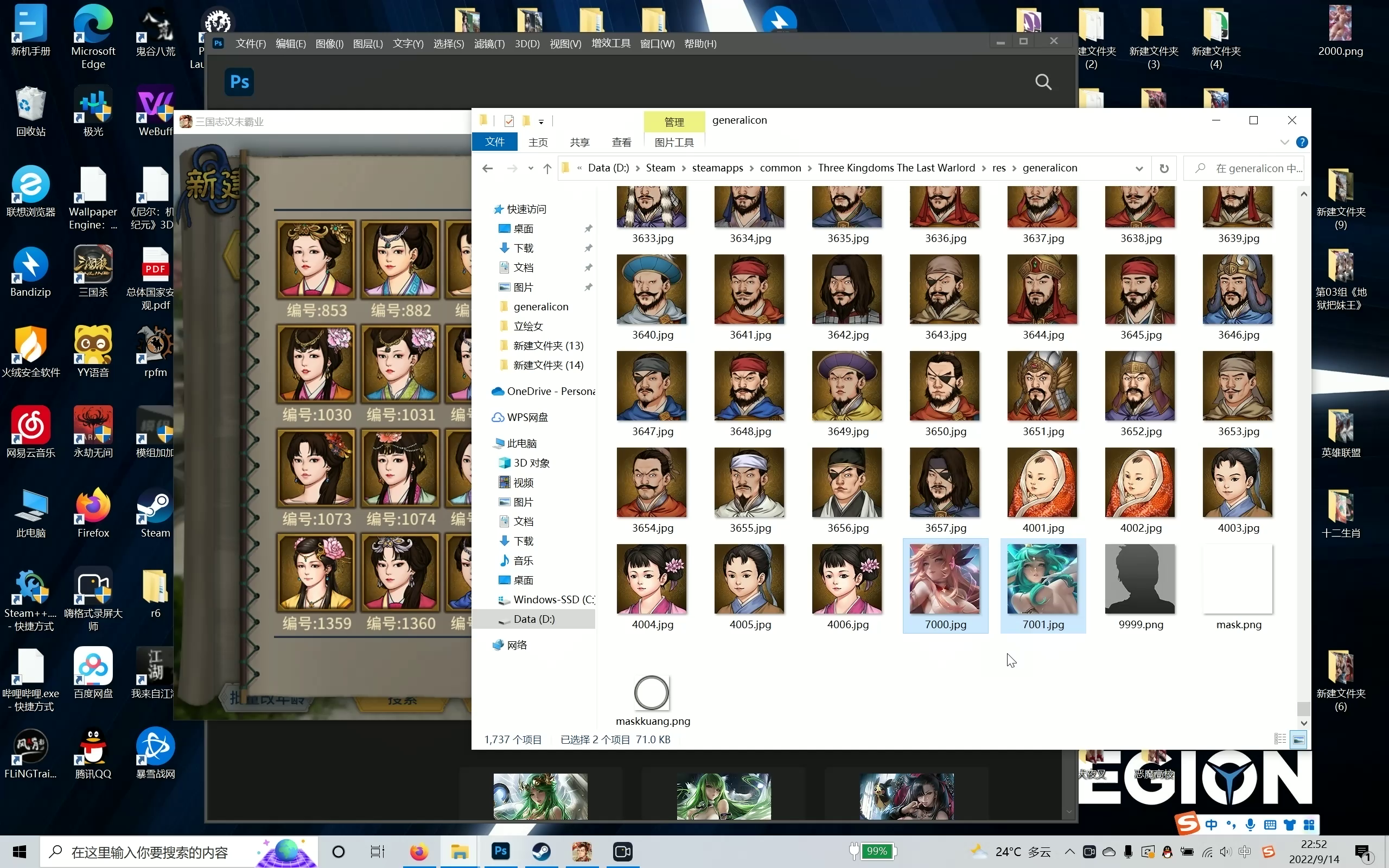Open the 网易云音乐 desktop shortcut

31,433
